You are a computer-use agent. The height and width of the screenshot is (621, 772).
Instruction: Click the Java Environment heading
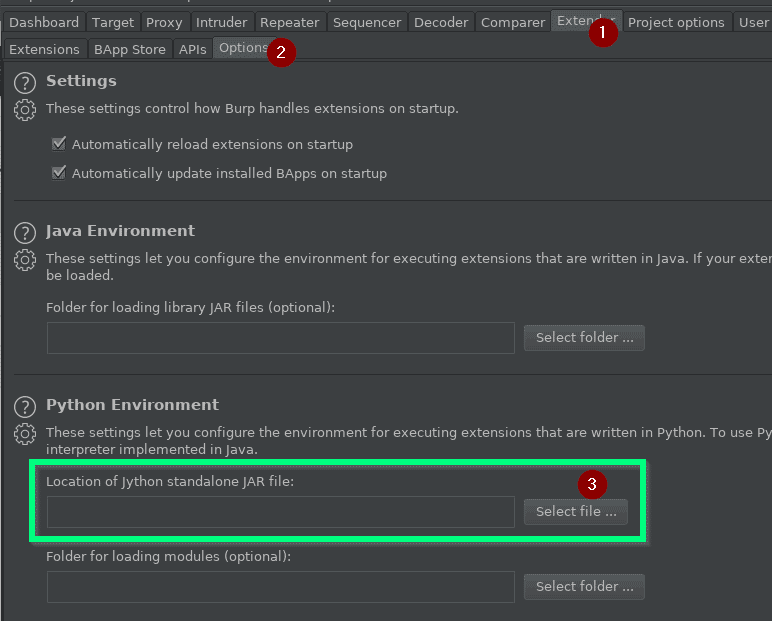click(120, 231)
